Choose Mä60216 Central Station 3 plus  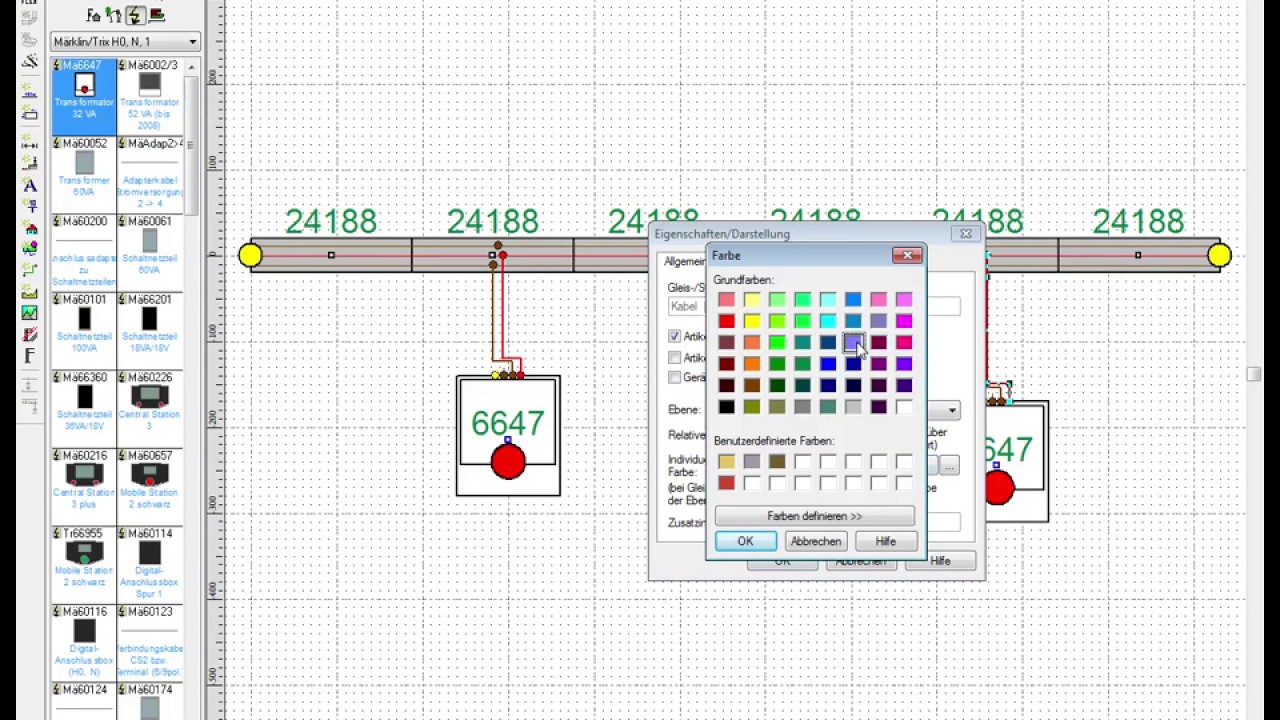point(84,487)
